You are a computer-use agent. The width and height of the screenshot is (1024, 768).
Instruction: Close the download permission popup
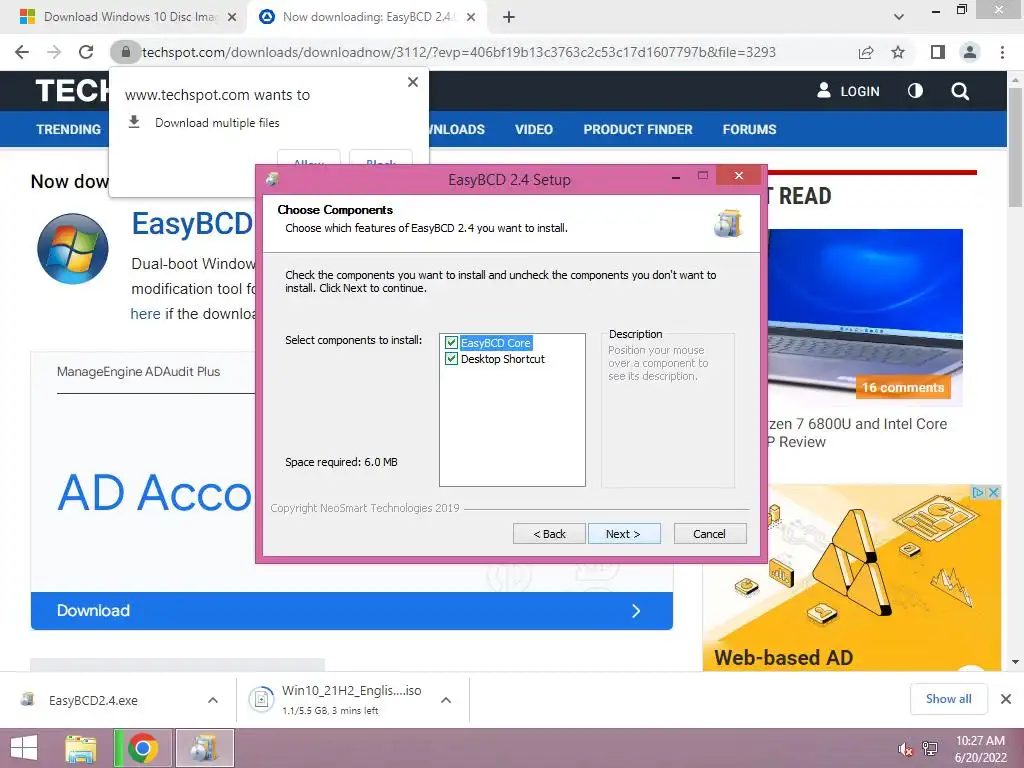tap(413, 82)
